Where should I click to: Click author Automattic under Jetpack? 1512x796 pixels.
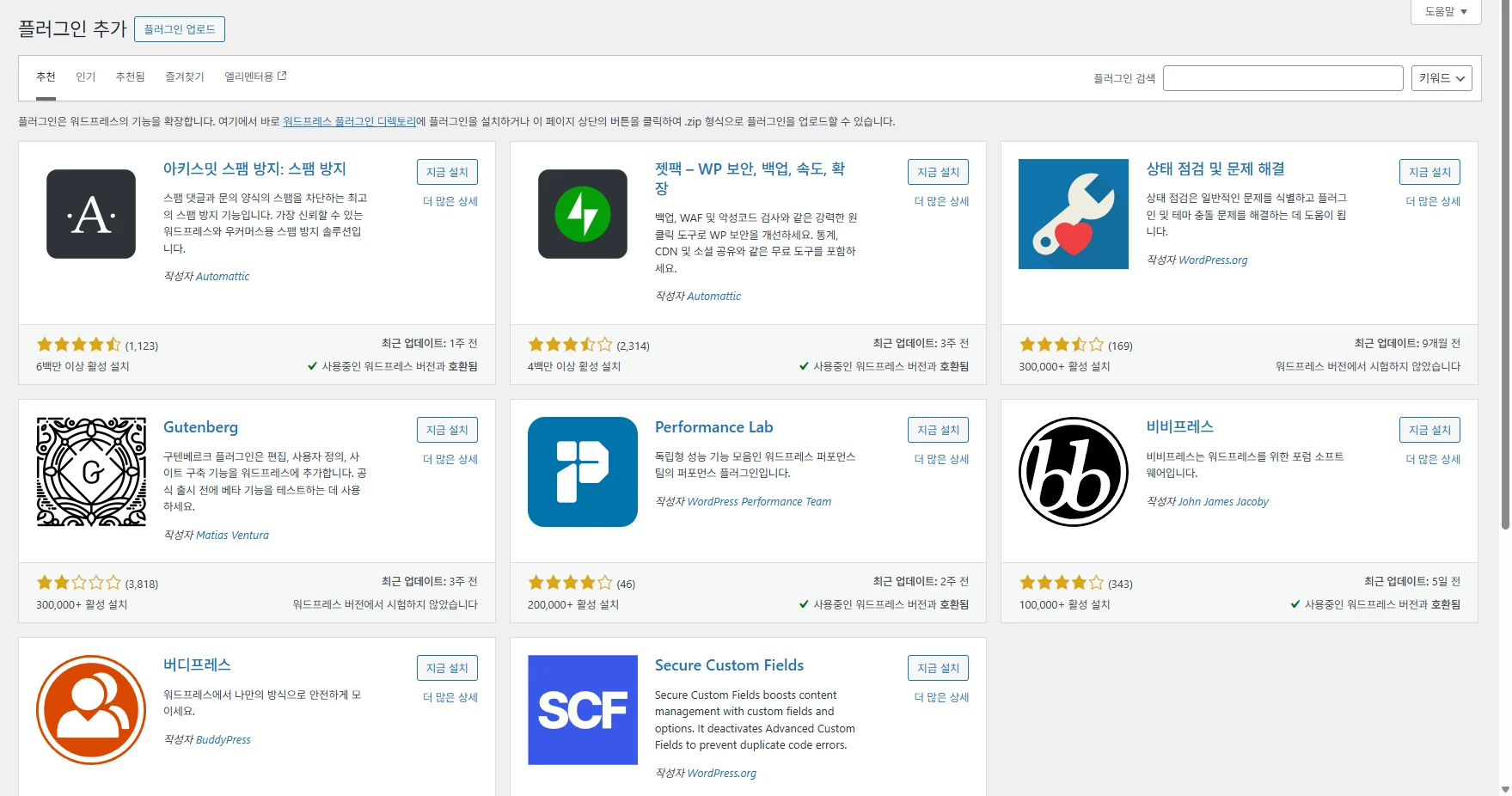tap(713, 297)
